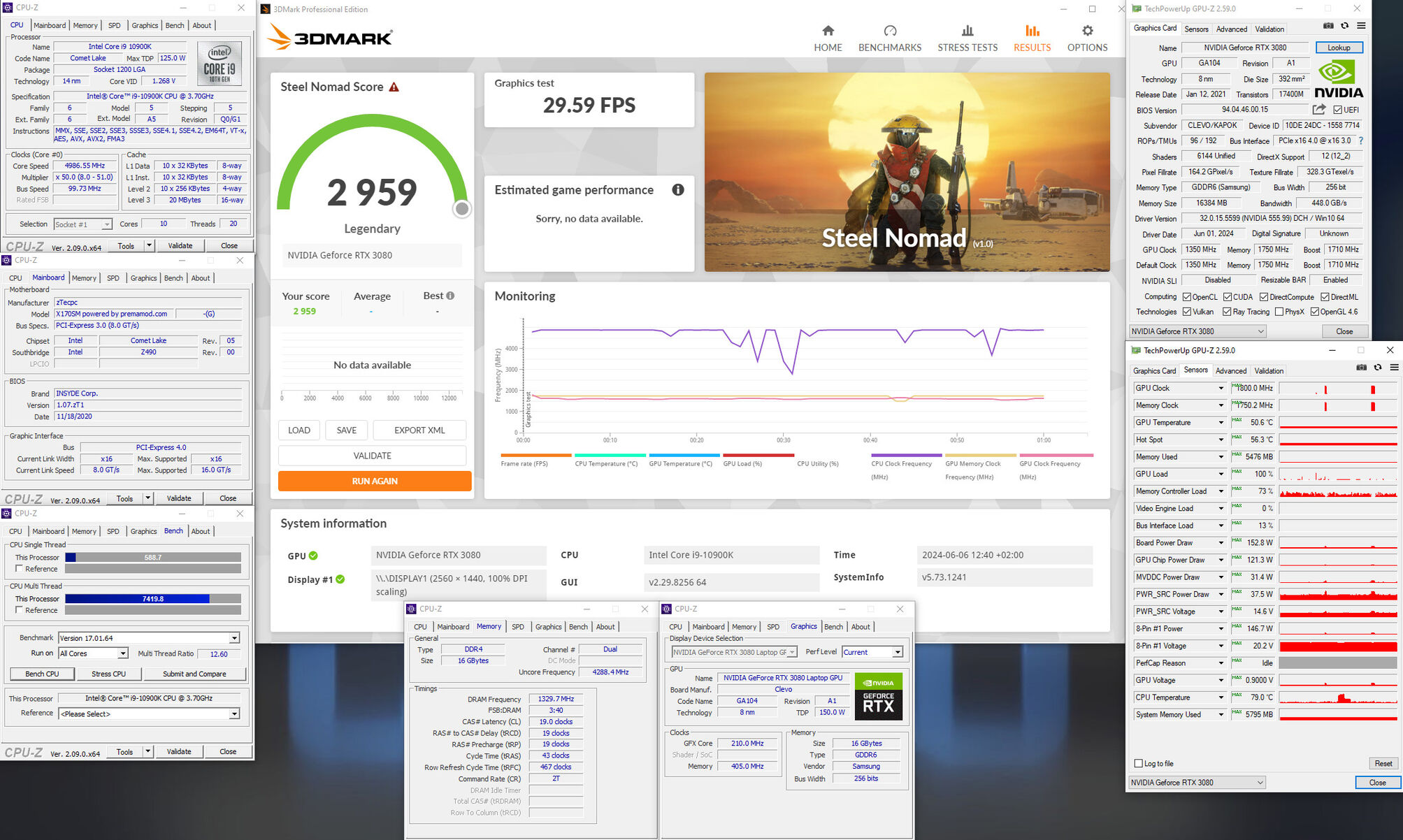This screenshot has height=840, width=1403.
Task: Open the 3DMark Home icon
Action: coord(828,31)
